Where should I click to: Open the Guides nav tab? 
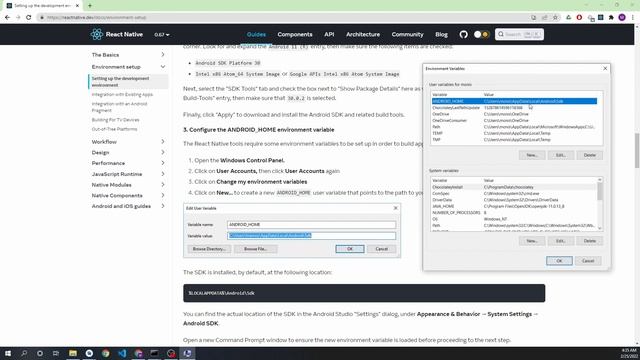tap(256, 34)
